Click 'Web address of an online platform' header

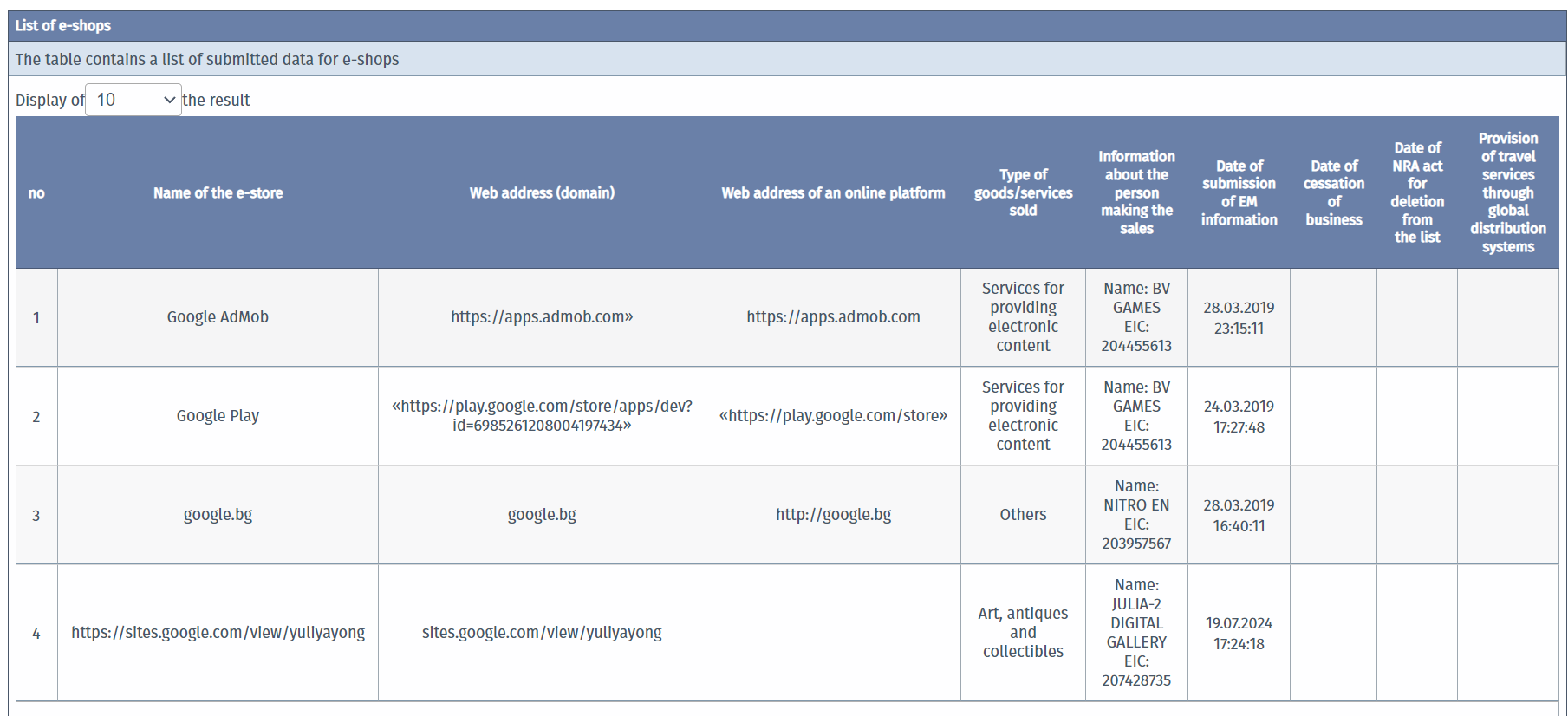(x=833, y=192)
